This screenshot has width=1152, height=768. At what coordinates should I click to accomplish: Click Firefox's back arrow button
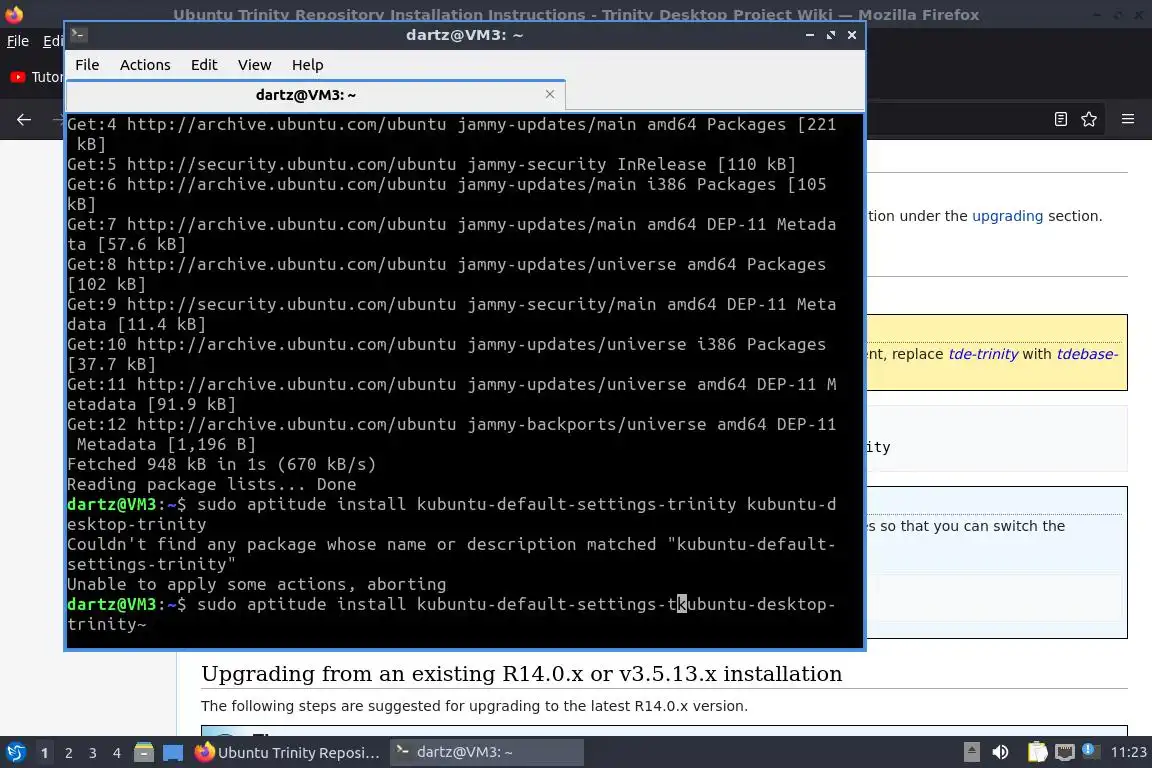pyautogui.click(x=24, y=119)
